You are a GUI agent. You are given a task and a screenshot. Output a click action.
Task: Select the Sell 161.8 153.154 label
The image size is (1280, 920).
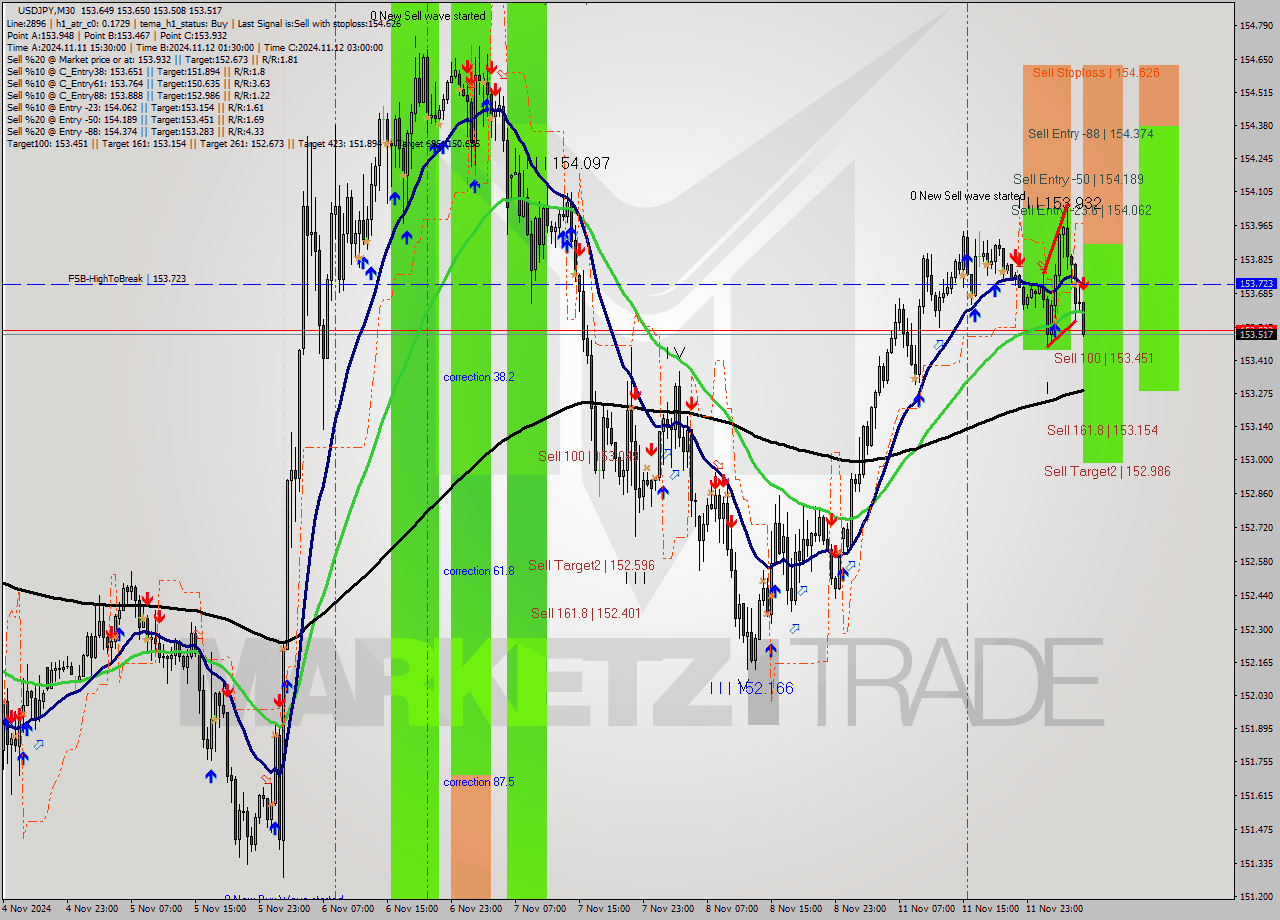(x=1102, y=431)
